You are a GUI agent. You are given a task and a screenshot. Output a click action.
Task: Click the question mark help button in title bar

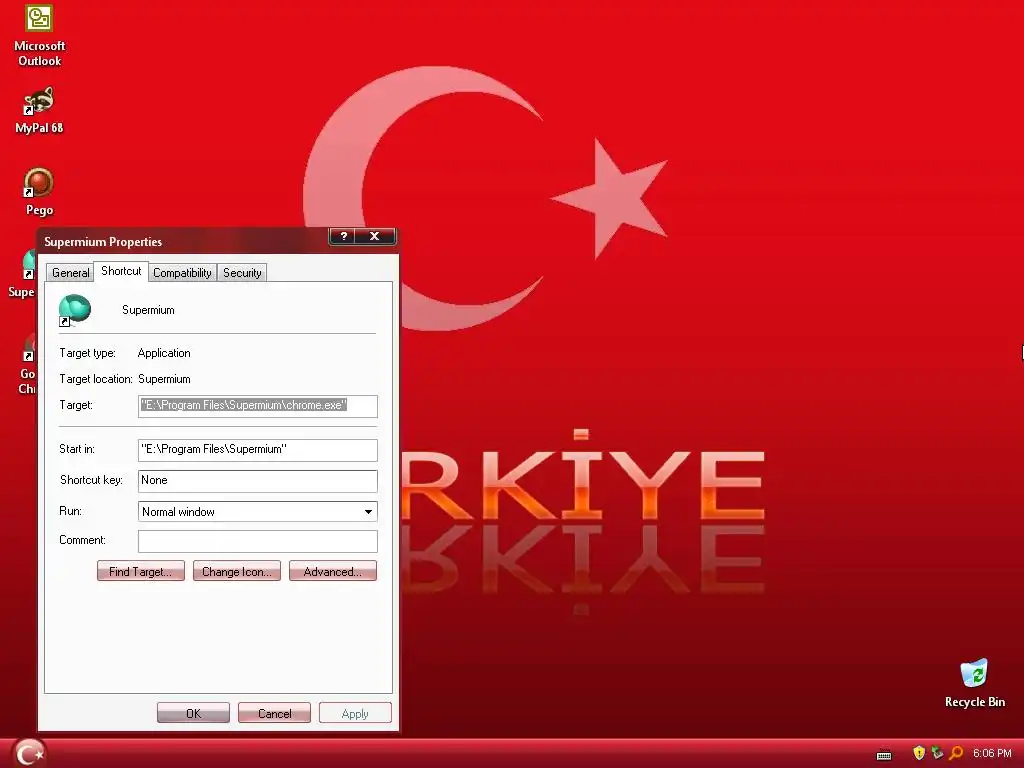[344, 236]
